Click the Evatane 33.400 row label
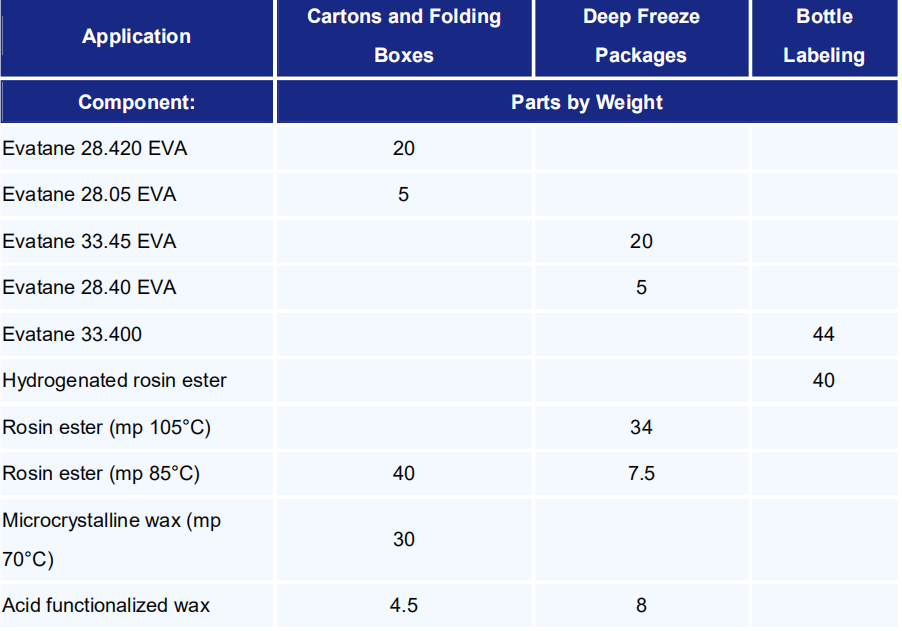This screenshot has width=902, height=631. click(72, 334)
